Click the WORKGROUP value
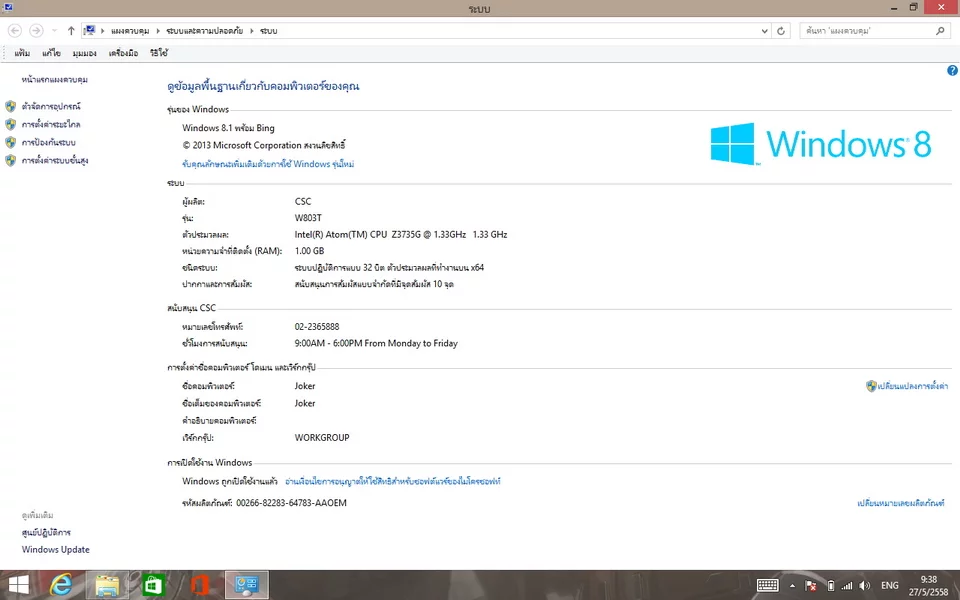 pos(322,438)
